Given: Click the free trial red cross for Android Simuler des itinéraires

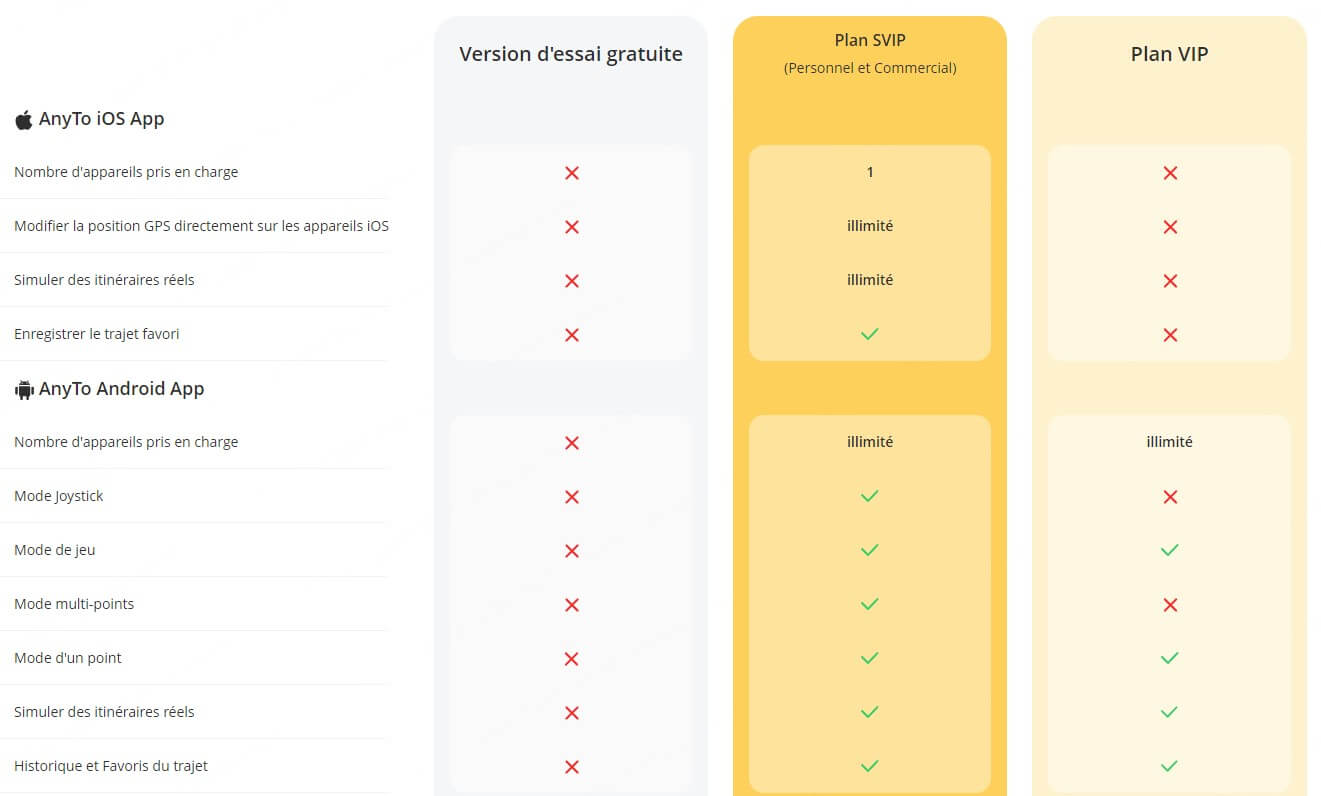Looking at the screenshot, I should tap(572, 713).
